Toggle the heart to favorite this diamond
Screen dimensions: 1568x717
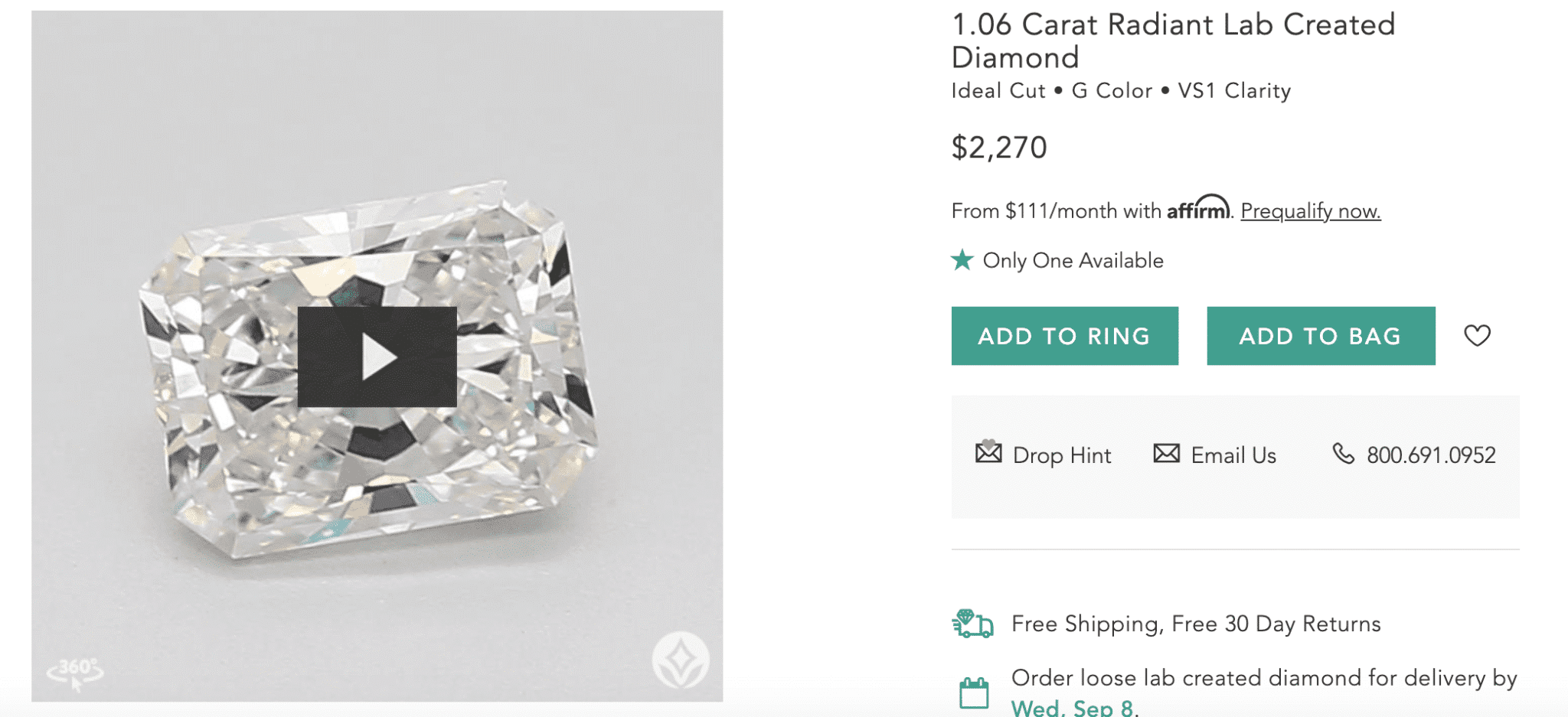tap(1477, 335)
